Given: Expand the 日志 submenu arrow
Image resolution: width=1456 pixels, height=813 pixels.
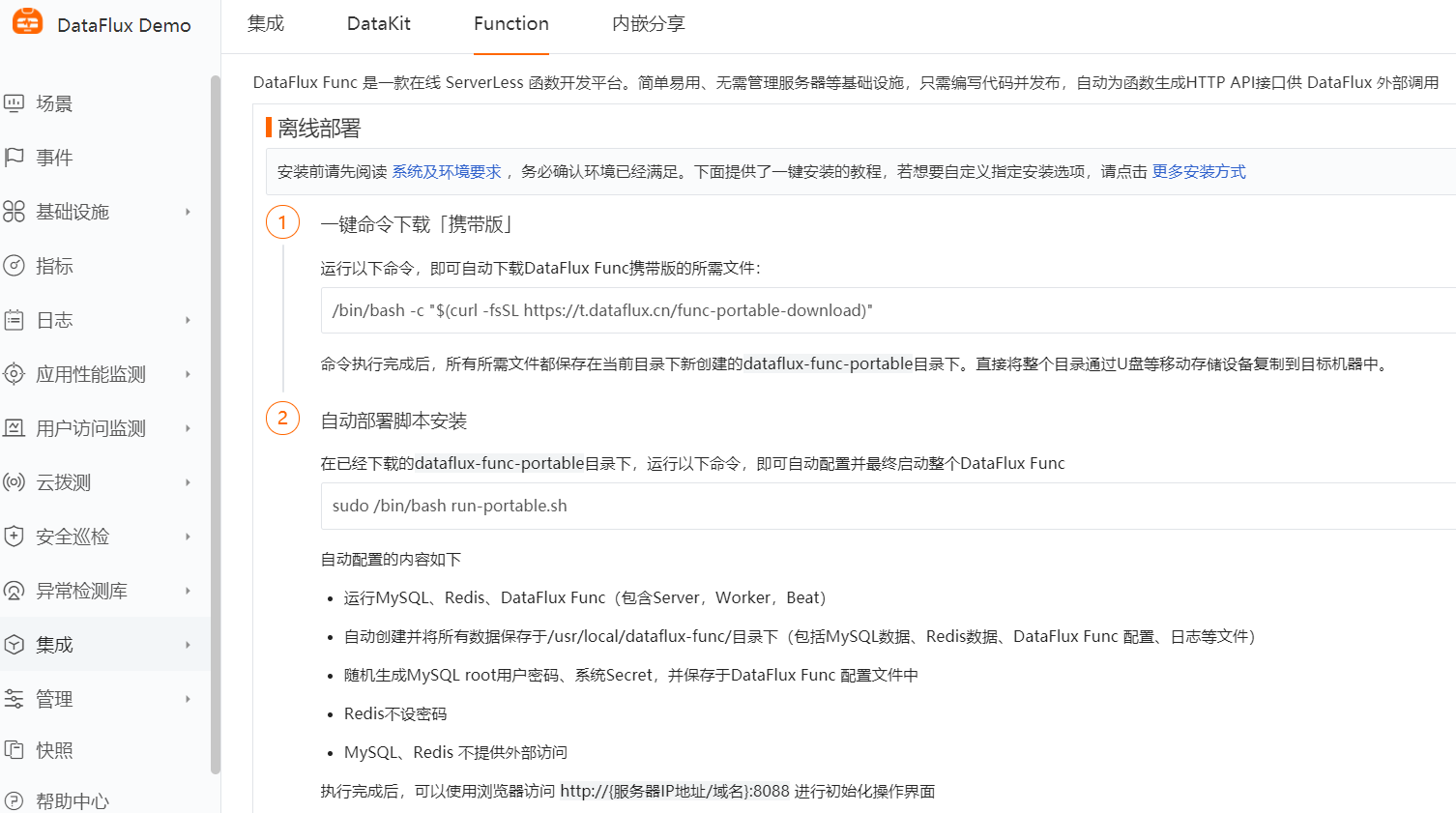Looking at the screenshot, I should click(188, 320).
